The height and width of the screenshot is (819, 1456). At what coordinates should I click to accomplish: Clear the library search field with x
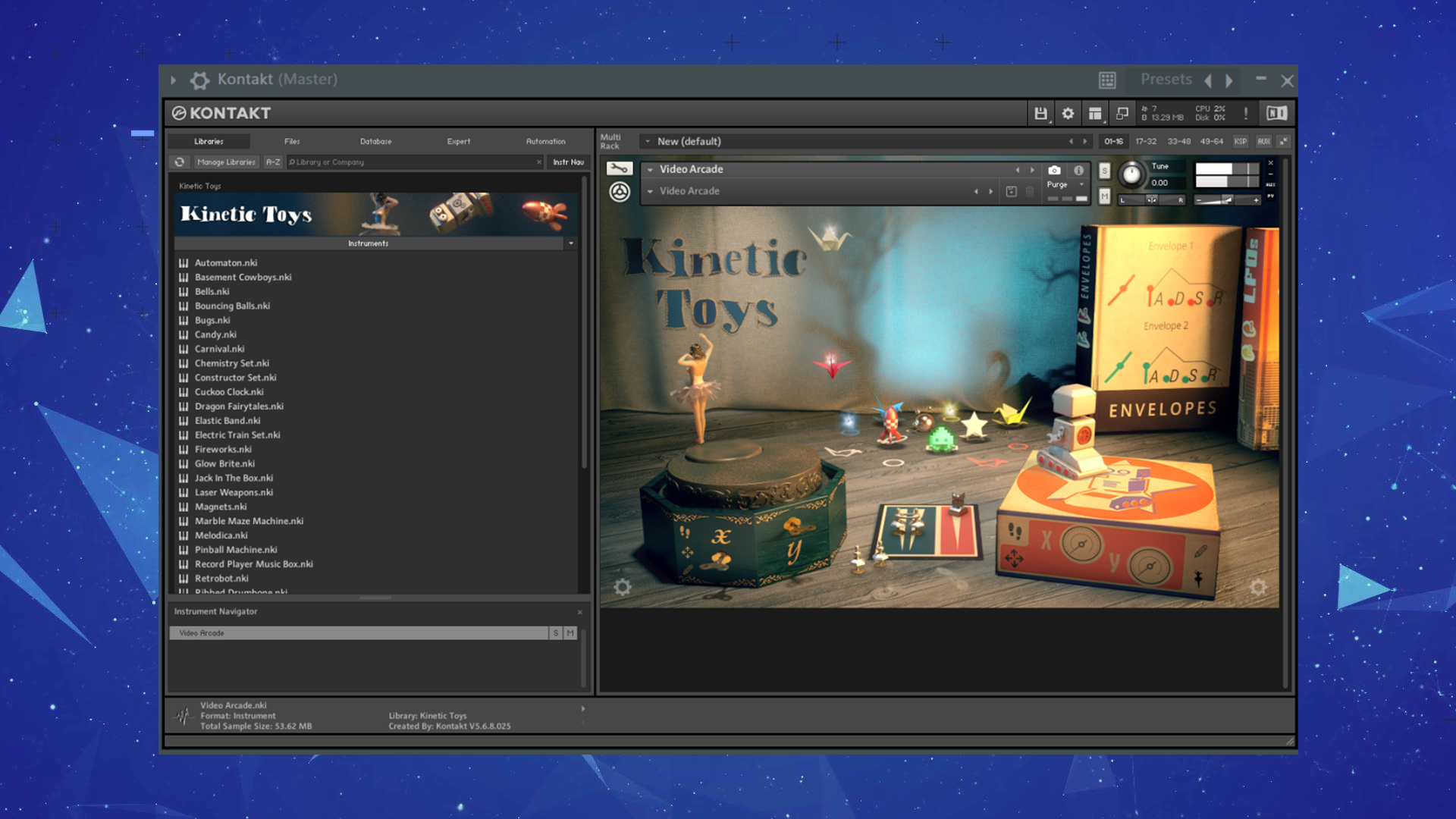tap(539, 162)
